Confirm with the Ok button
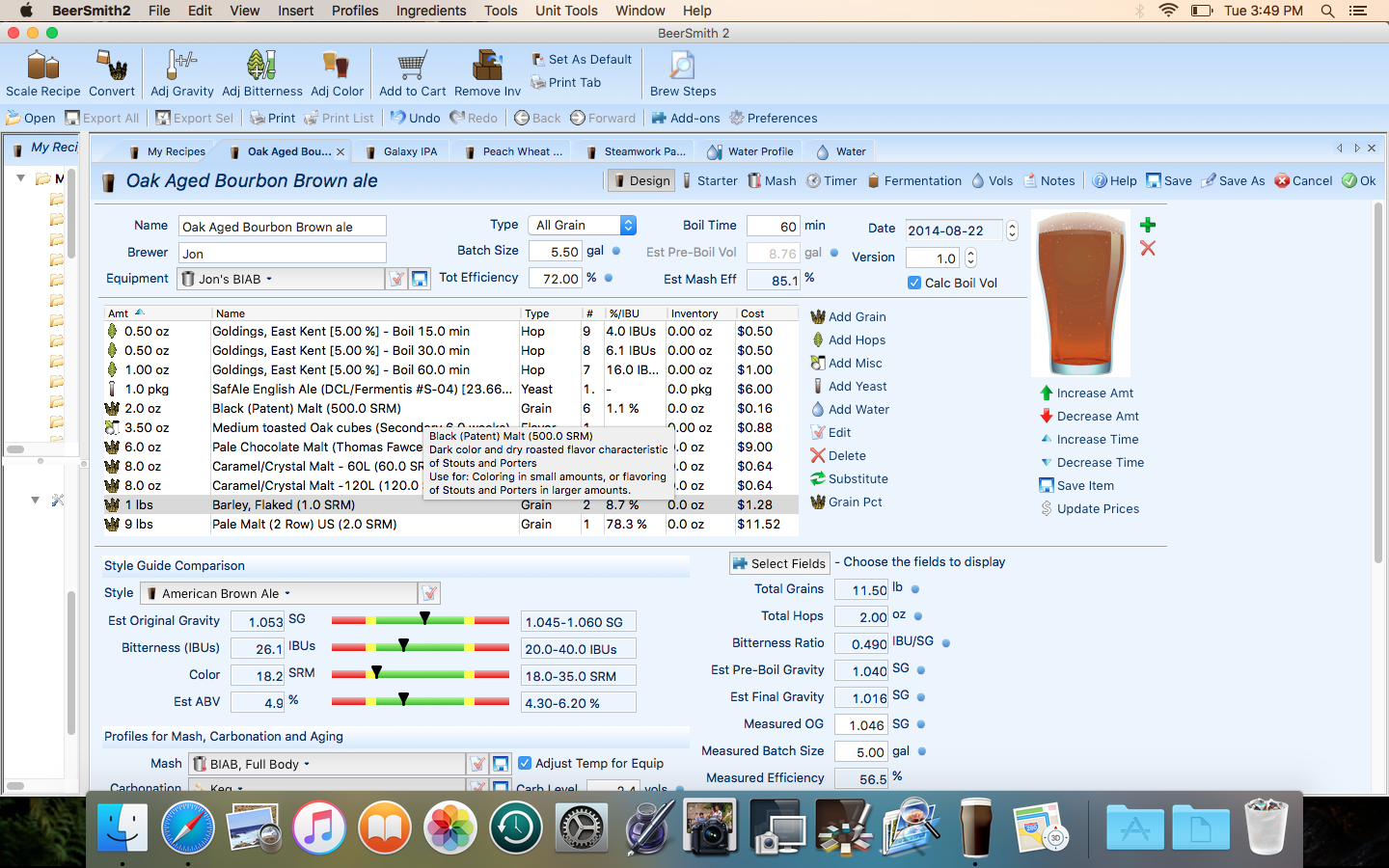 click(1359, 180)
